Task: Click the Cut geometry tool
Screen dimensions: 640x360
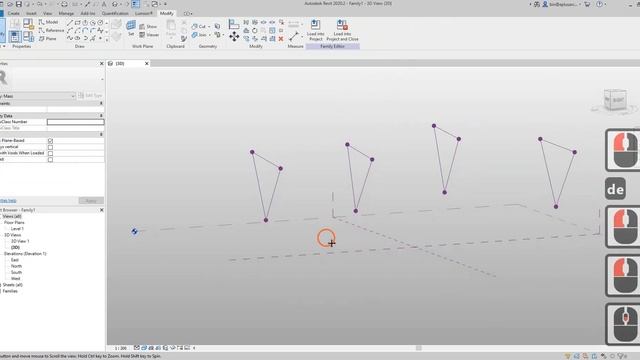Action: (199, 27)
